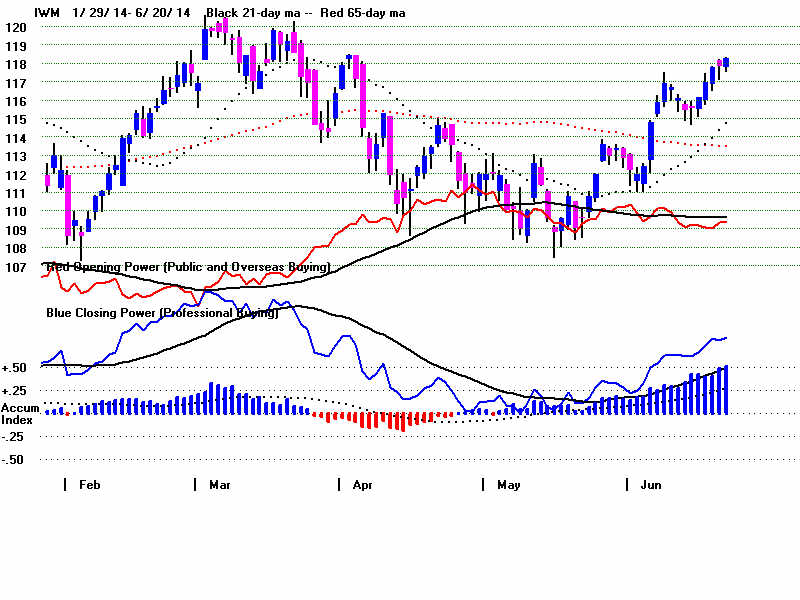Click the 120 price axis label

[x=15, y=28]
